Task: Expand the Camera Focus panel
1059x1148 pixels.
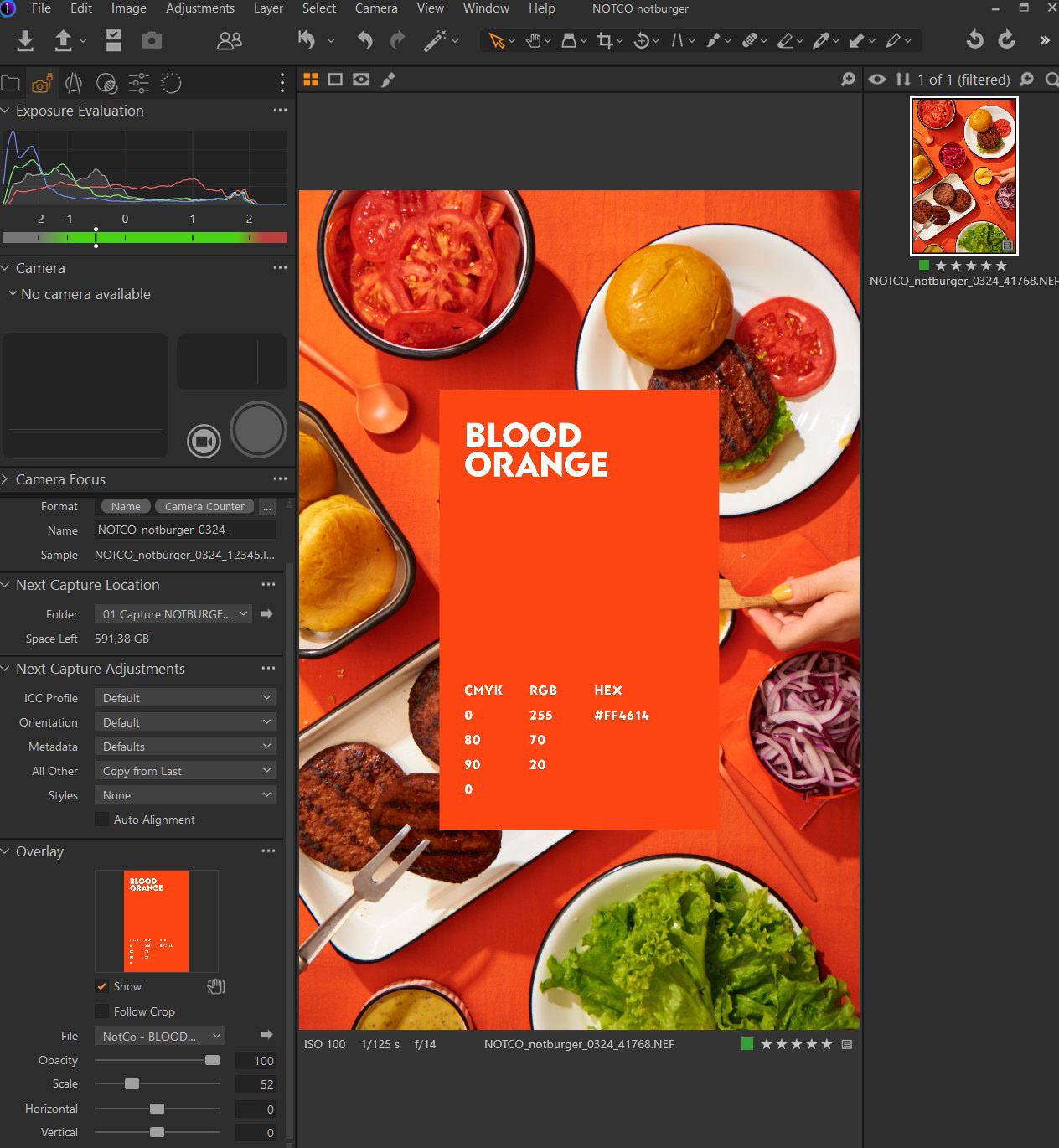Action: tap(6, 479)
